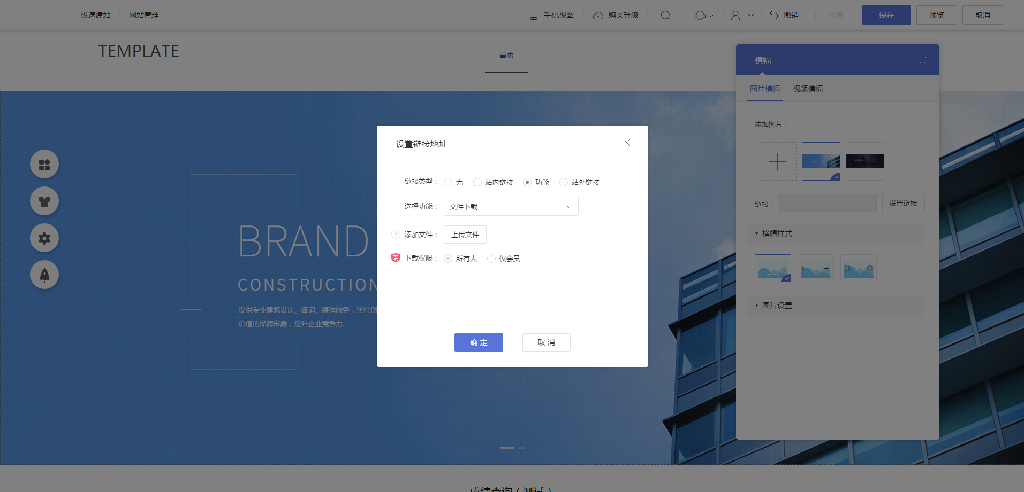The height and width of the screenshot is (492, 1024).
Task: Close the link settings dialog
Action: tap(628, 142)
